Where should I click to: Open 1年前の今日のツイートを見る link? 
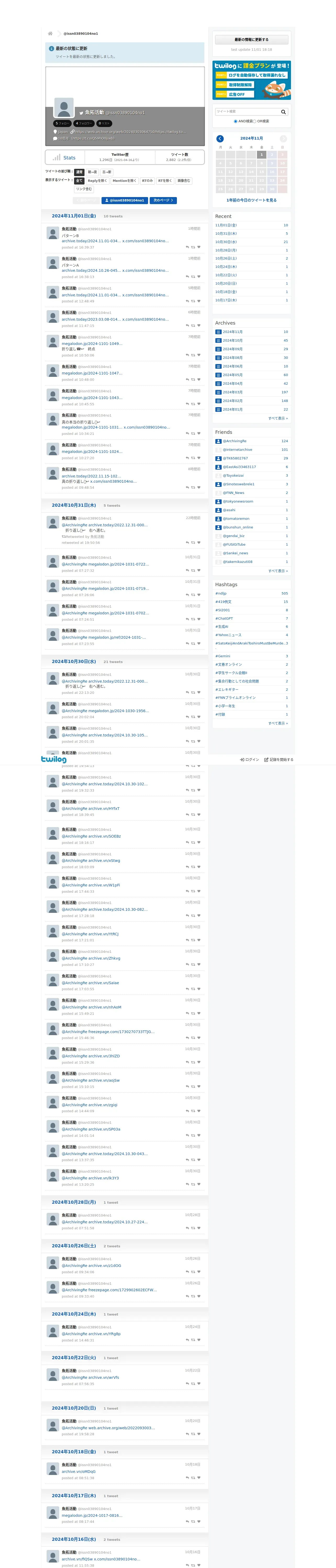pos(251,200)
